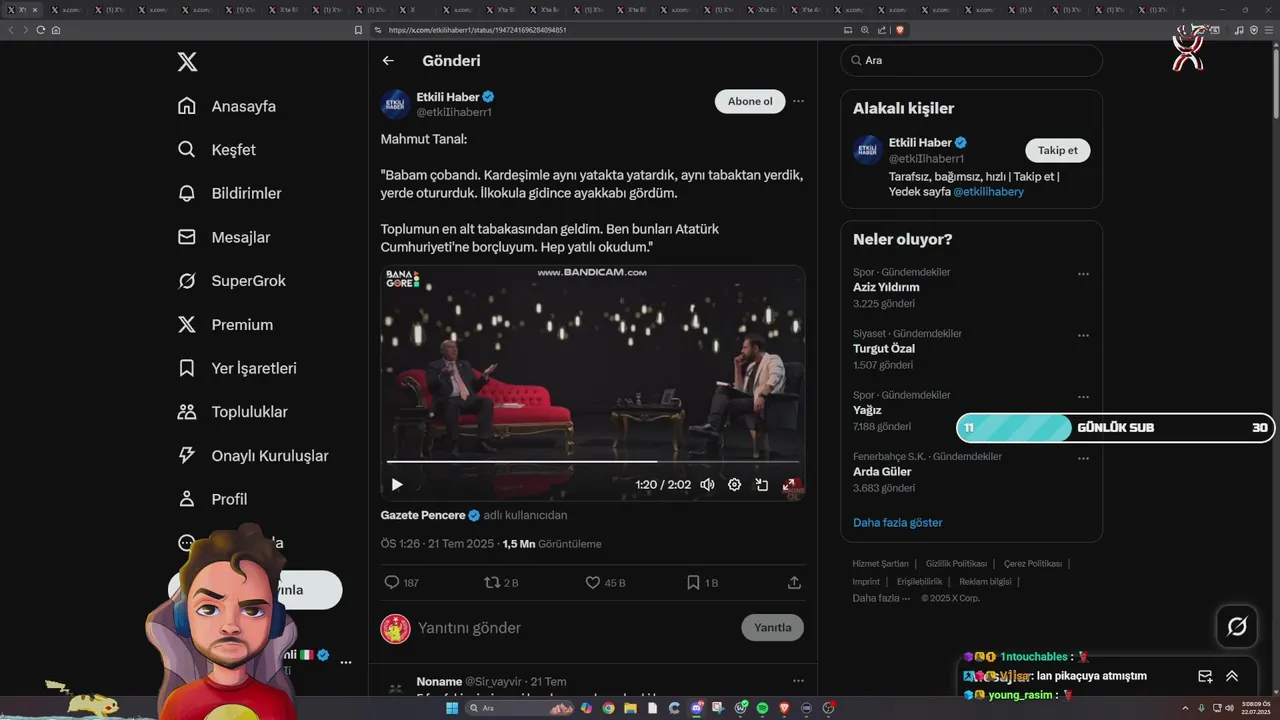
Task: Click the X logo in sidebar
Action: coord(187,62)
